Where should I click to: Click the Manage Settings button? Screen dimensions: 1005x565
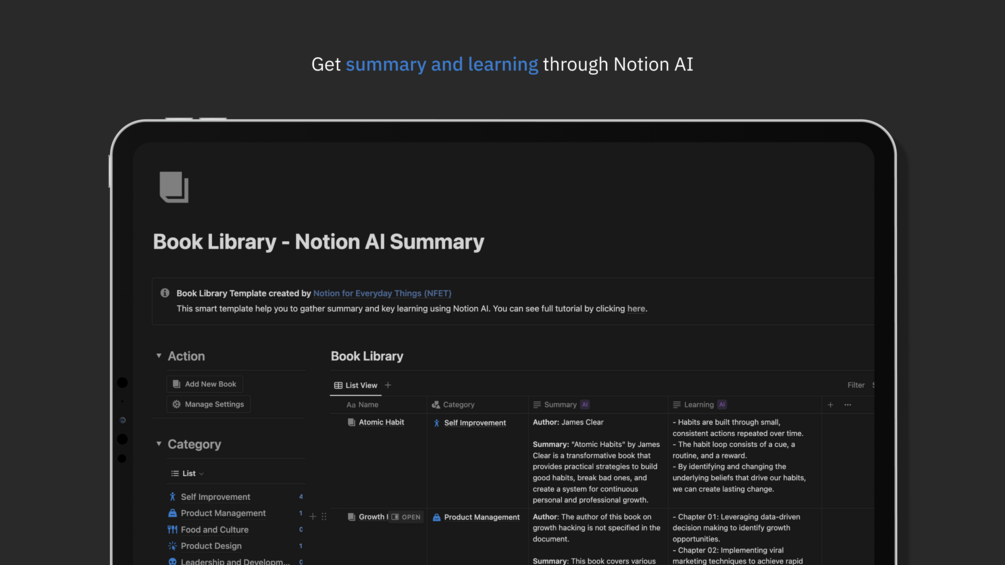[208, 404]
